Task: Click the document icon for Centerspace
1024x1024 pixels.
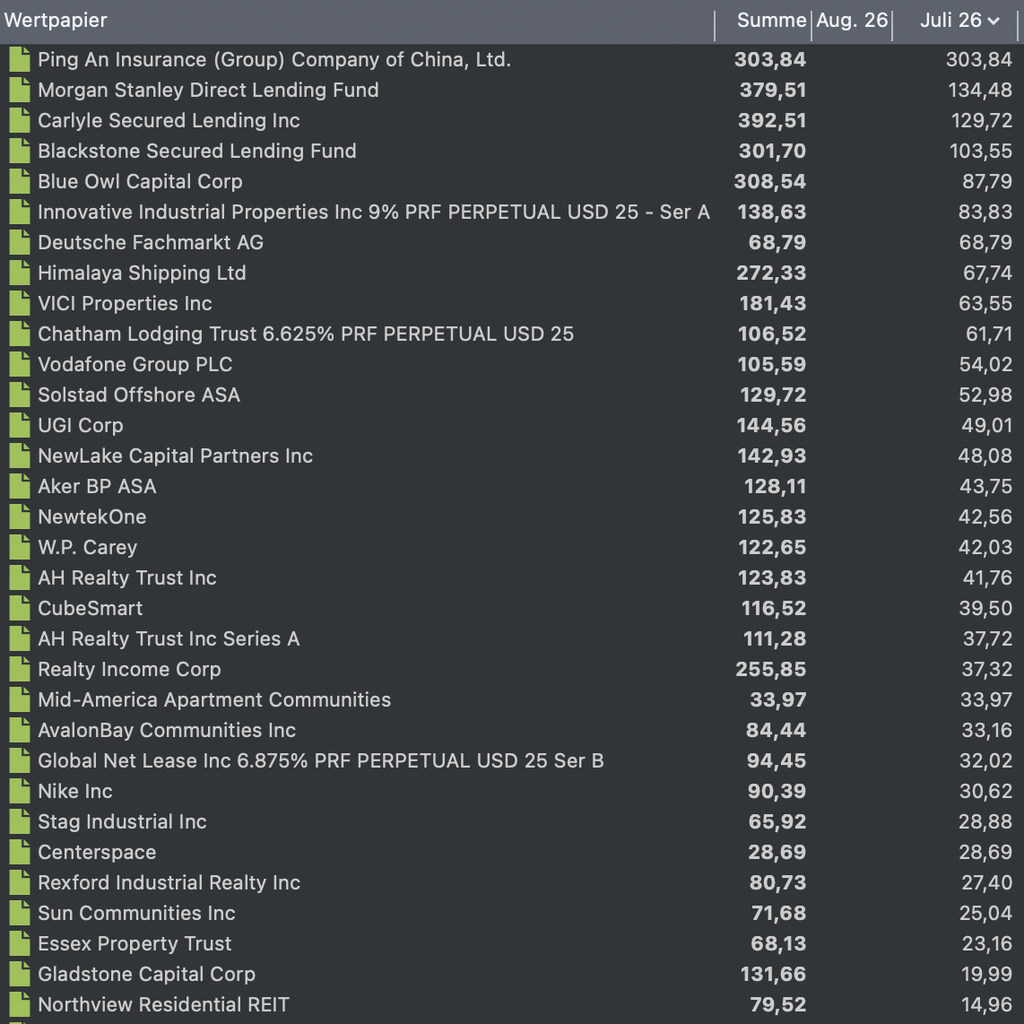Action: pos(20,852)
